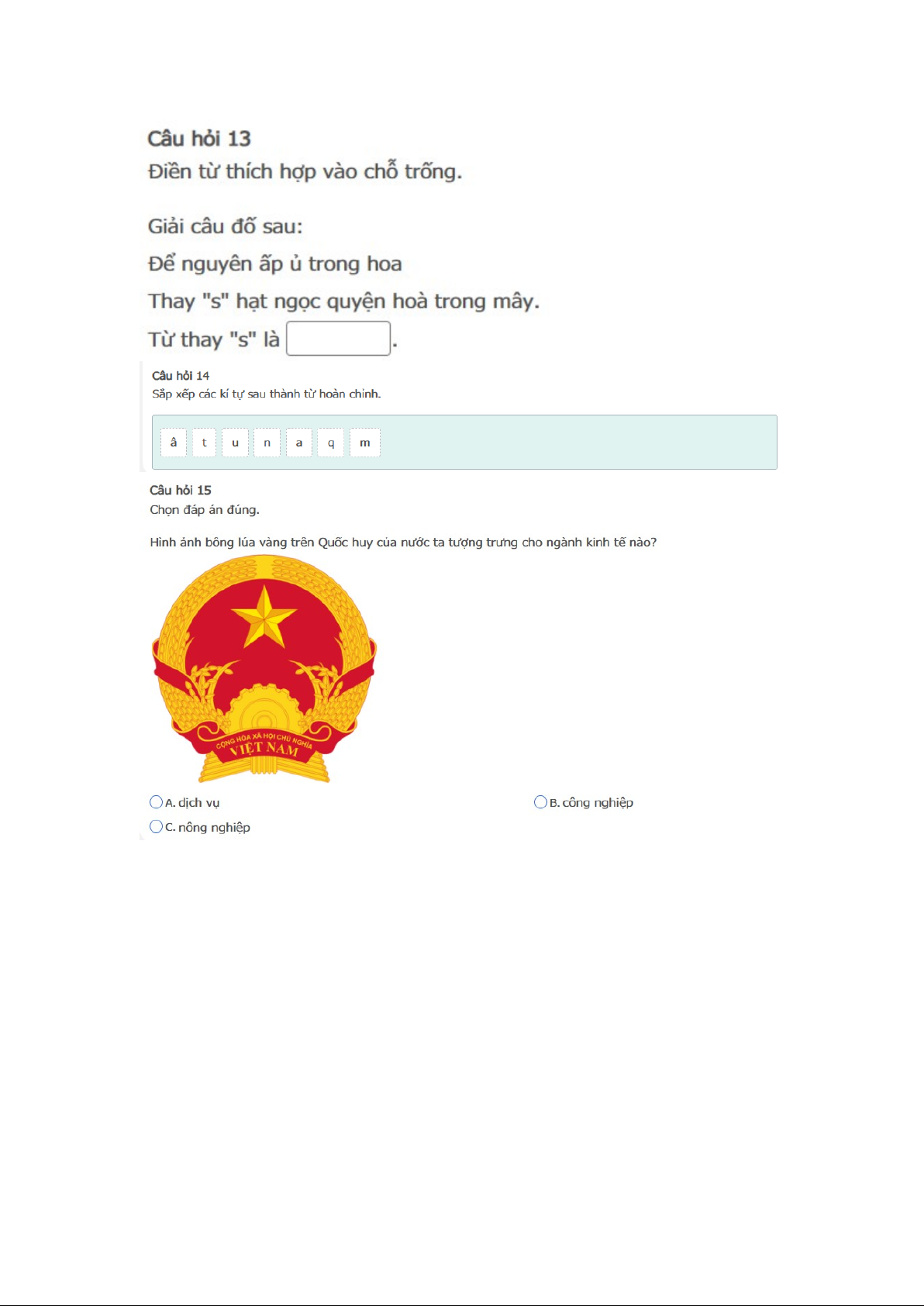Viewport: 924px width, 1306px height.
Task: Click the light teal letter tile tray
Action: [464, 443]
